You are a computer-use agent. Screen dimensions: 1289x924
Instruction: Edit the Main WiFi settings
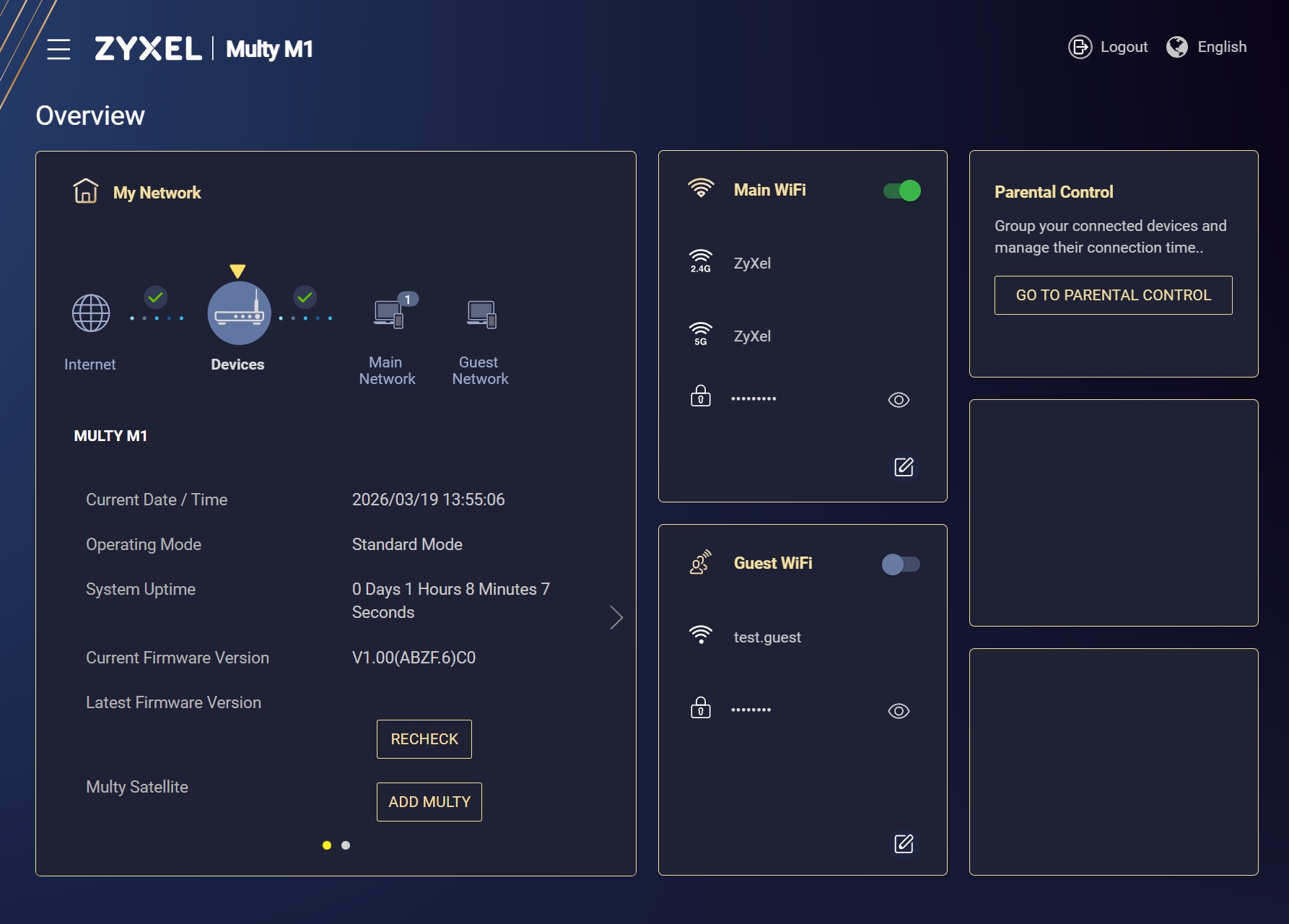(904, 467)
